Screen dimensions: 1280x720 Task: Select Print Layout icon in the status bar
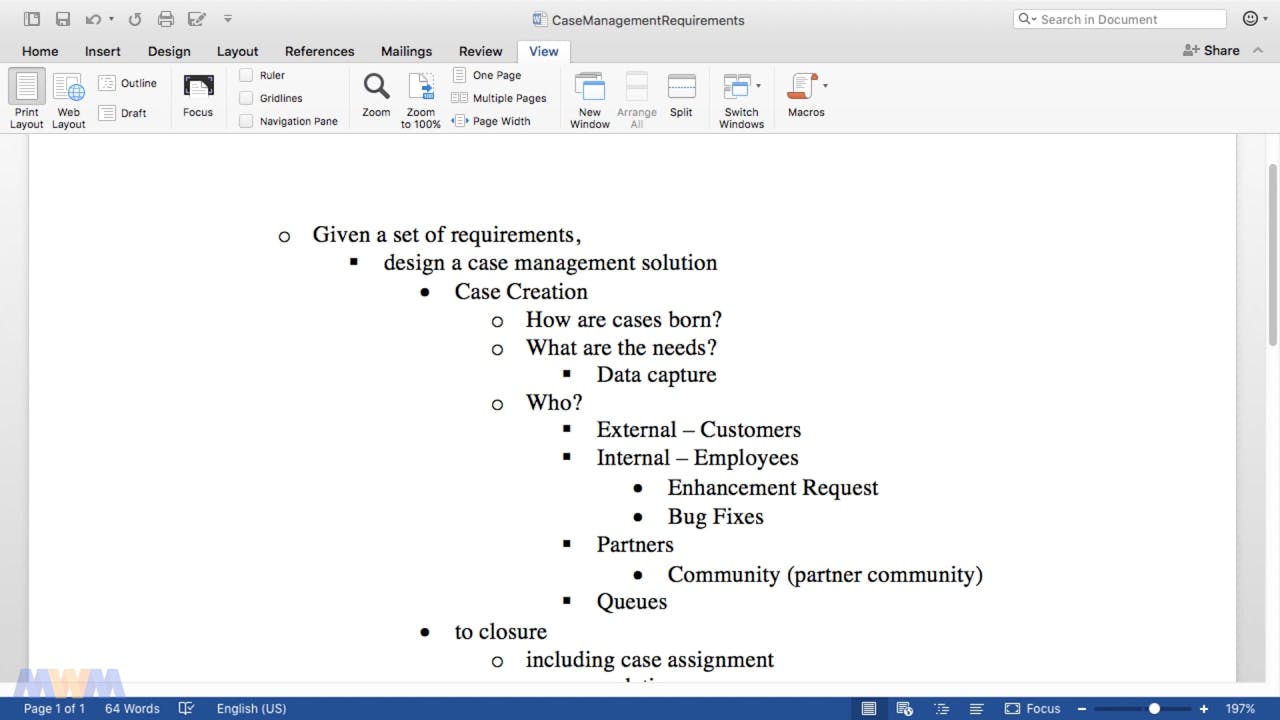[x=869, y=708]
